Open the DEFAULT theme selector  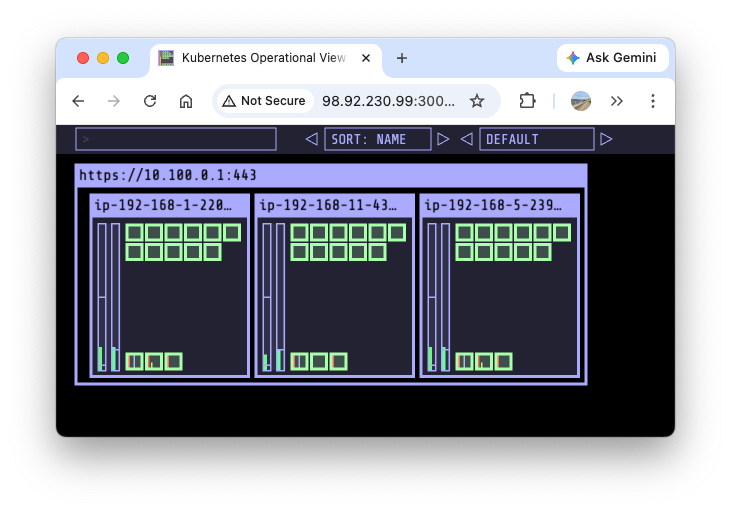coord(536,139)
